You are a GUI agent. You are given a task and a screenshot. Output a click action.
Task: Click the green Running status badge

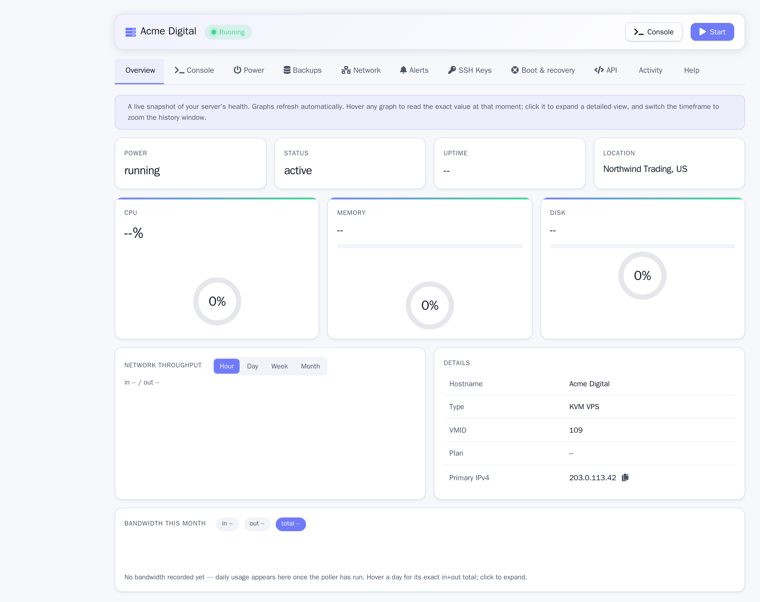click(228, 32)
